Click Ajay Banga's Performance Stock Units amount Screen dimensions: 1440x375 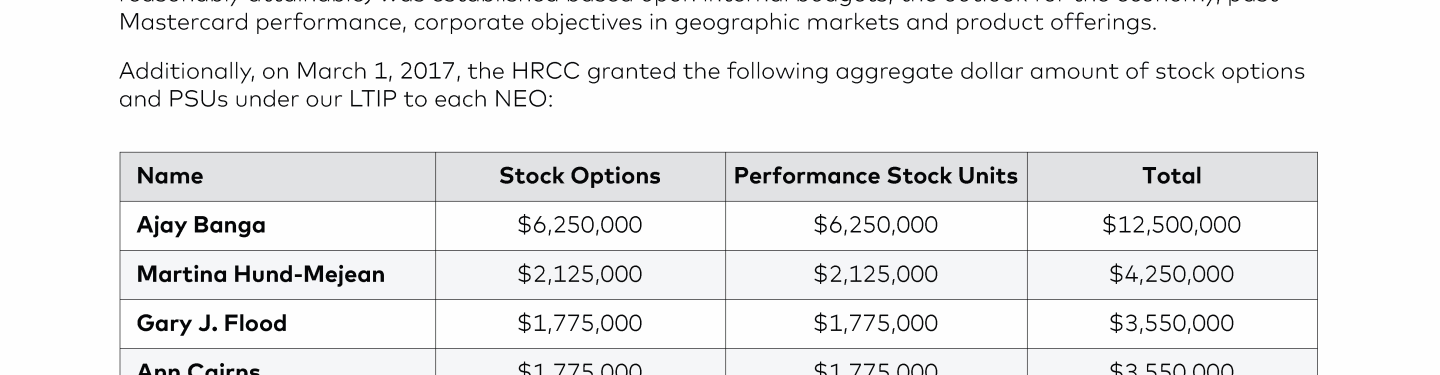pyautogui.click(x=876, y=225)
